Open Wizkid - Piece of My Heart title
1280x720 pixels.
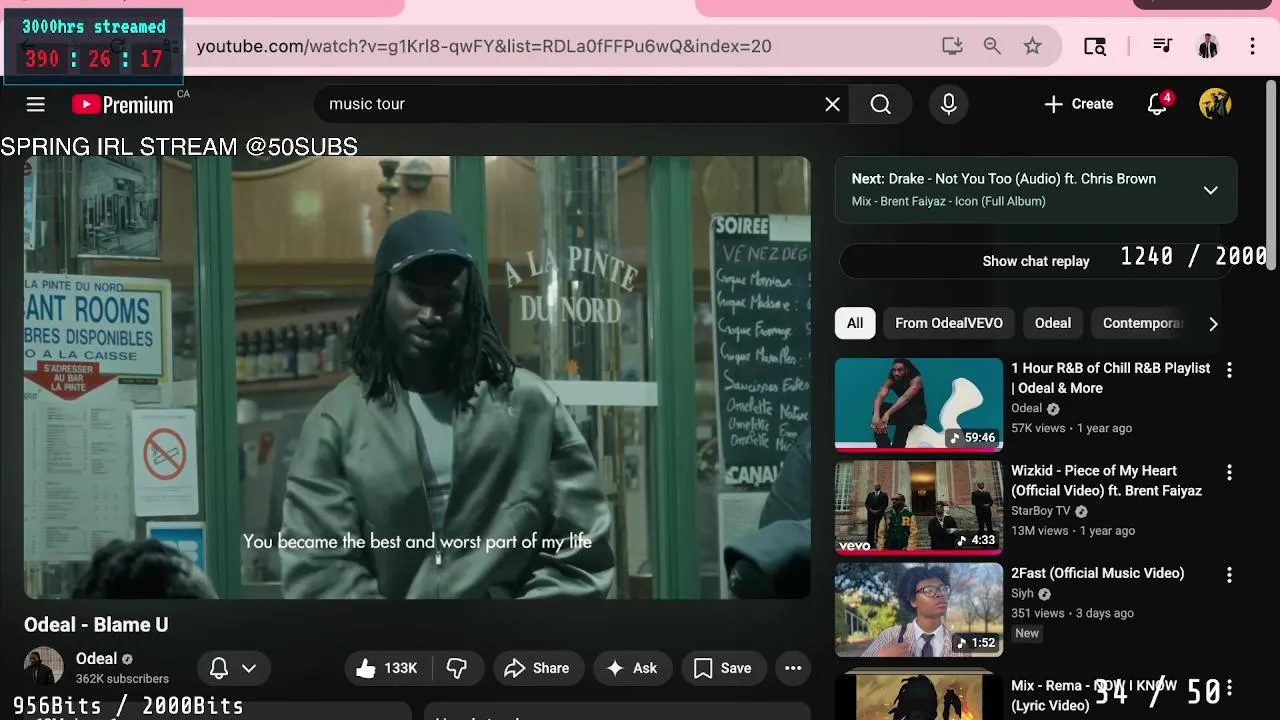(1106, 481)
